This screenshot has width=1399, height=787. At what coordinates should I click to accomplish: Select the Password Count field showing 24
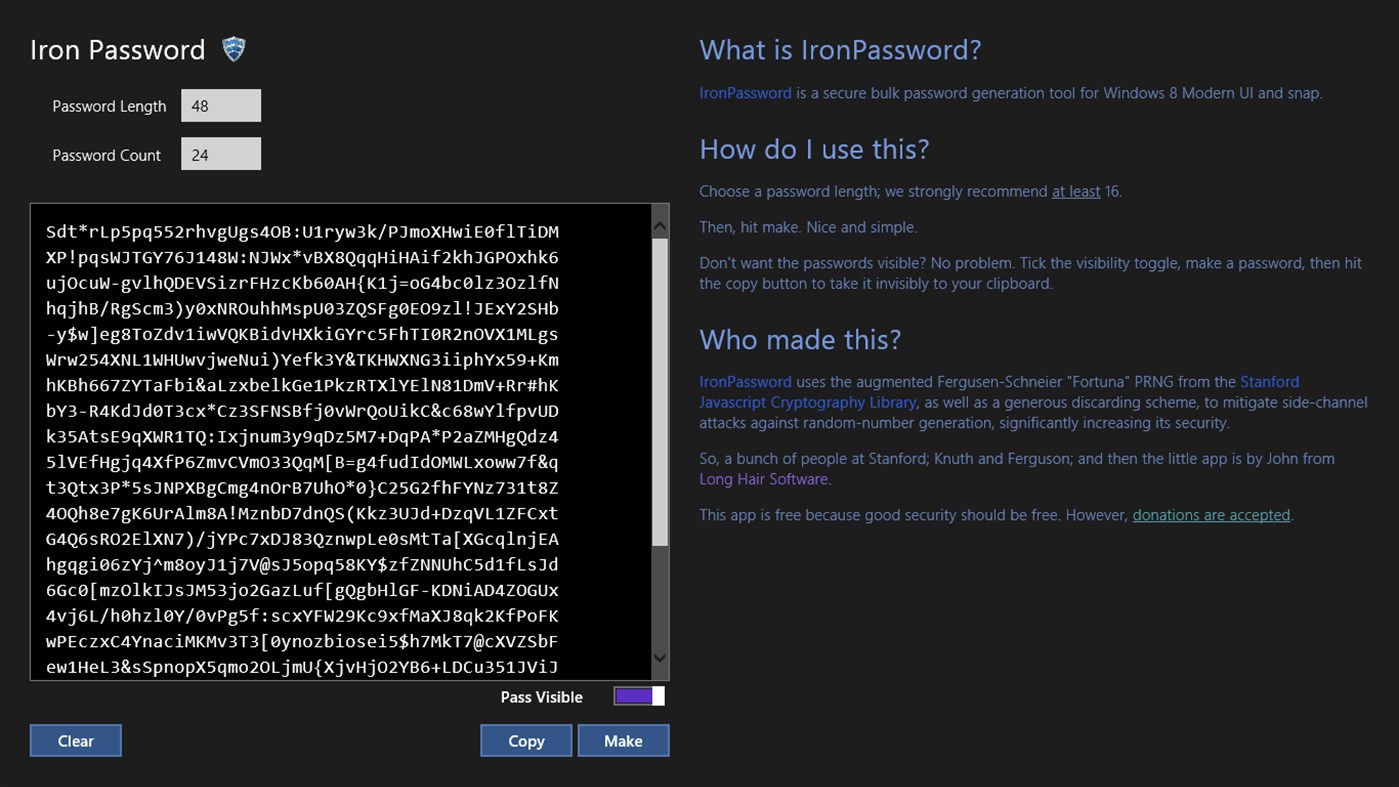click(x=220, y=154)
